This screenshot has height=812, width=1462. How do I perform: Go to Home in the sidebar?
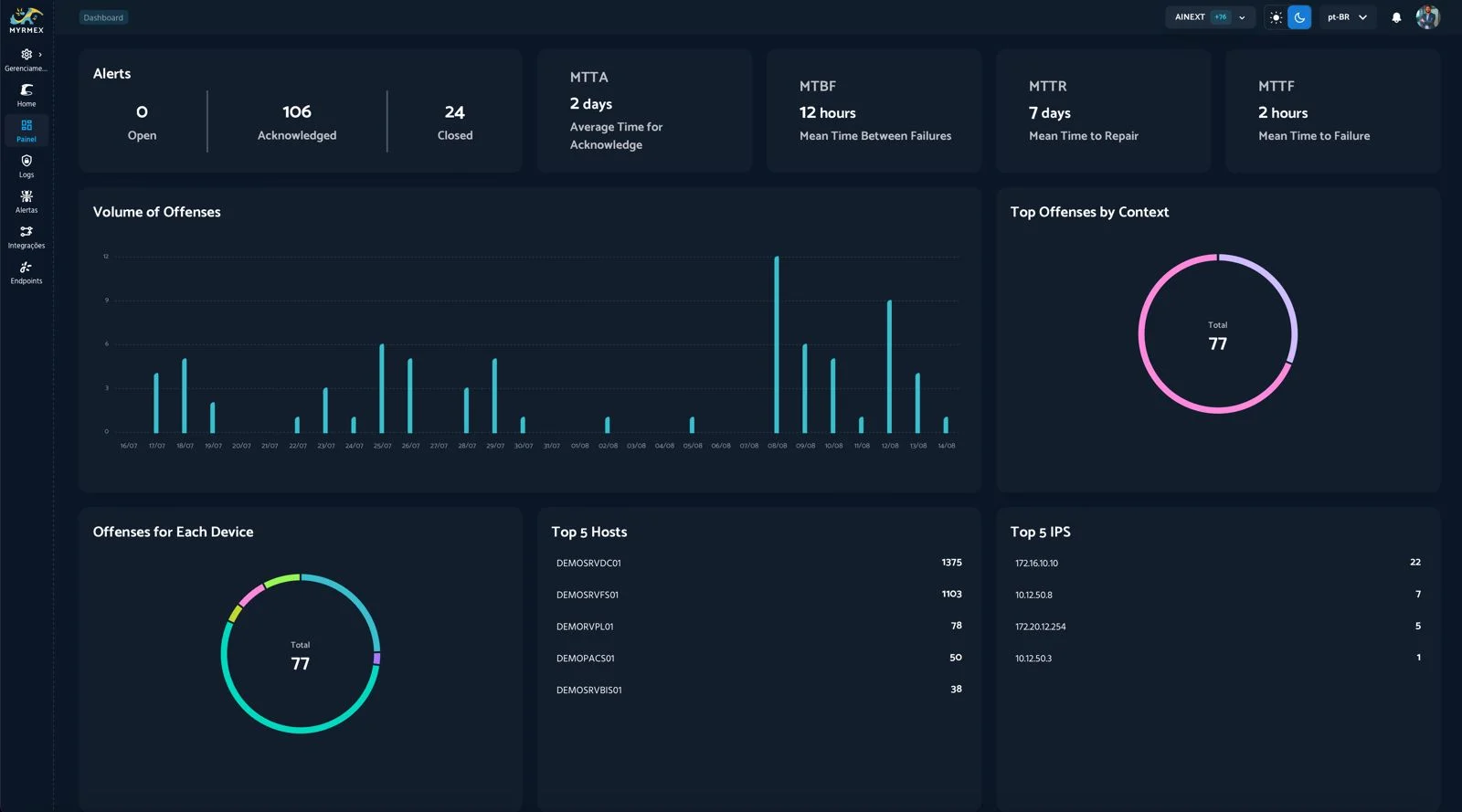pyautogui.click(x=26, y=95)
